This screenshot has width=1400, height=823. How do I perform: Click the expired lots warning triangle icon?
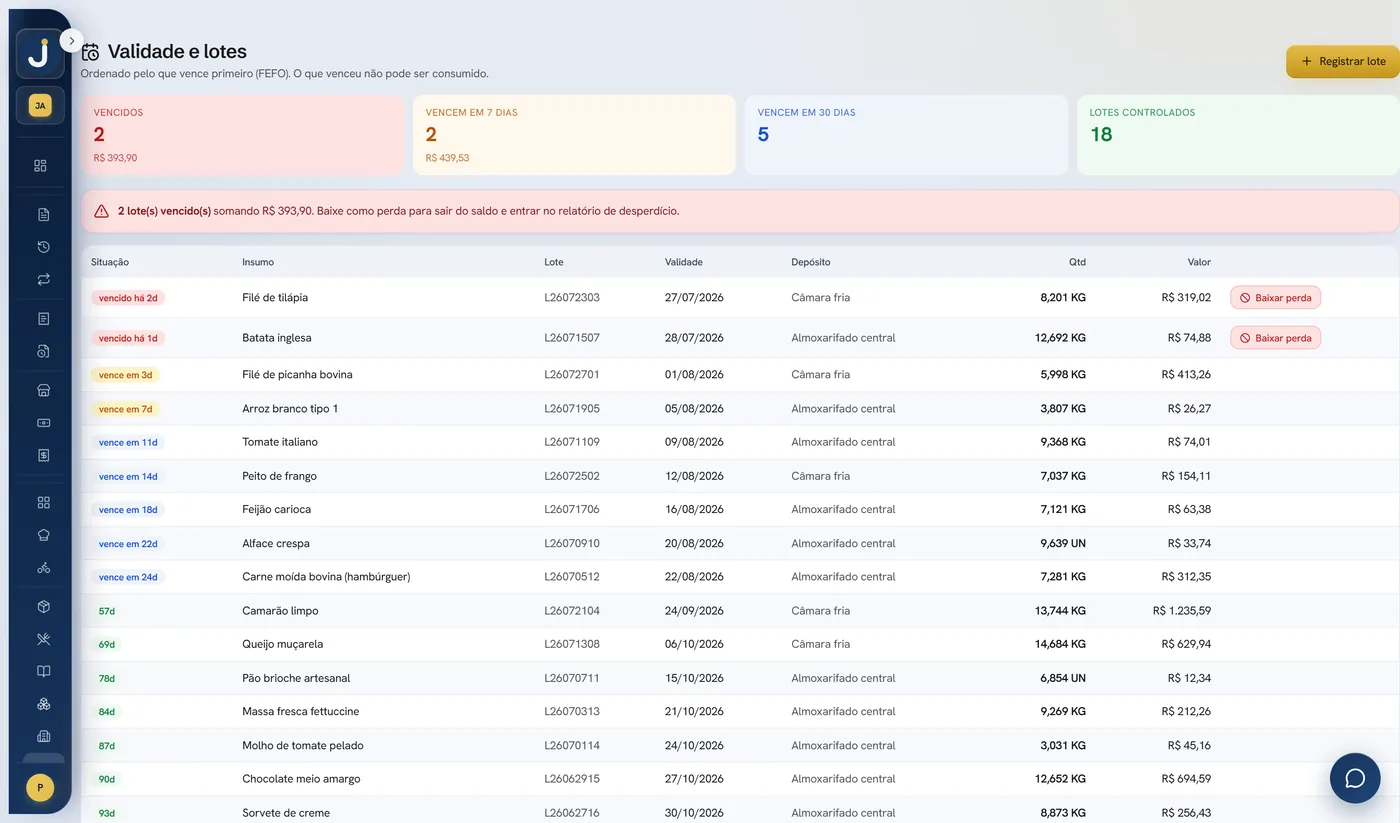(x=101, y=211)
